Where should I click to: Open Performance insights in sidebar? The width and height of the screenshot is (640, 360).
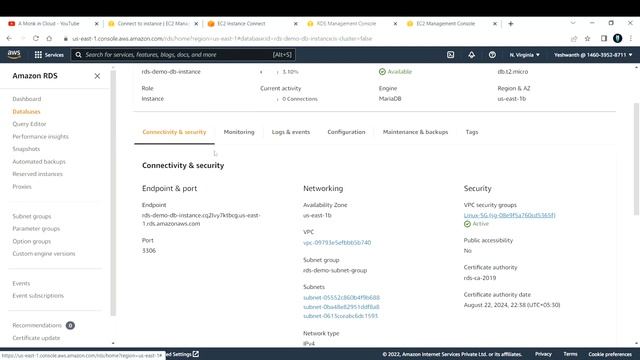[40, 136]
